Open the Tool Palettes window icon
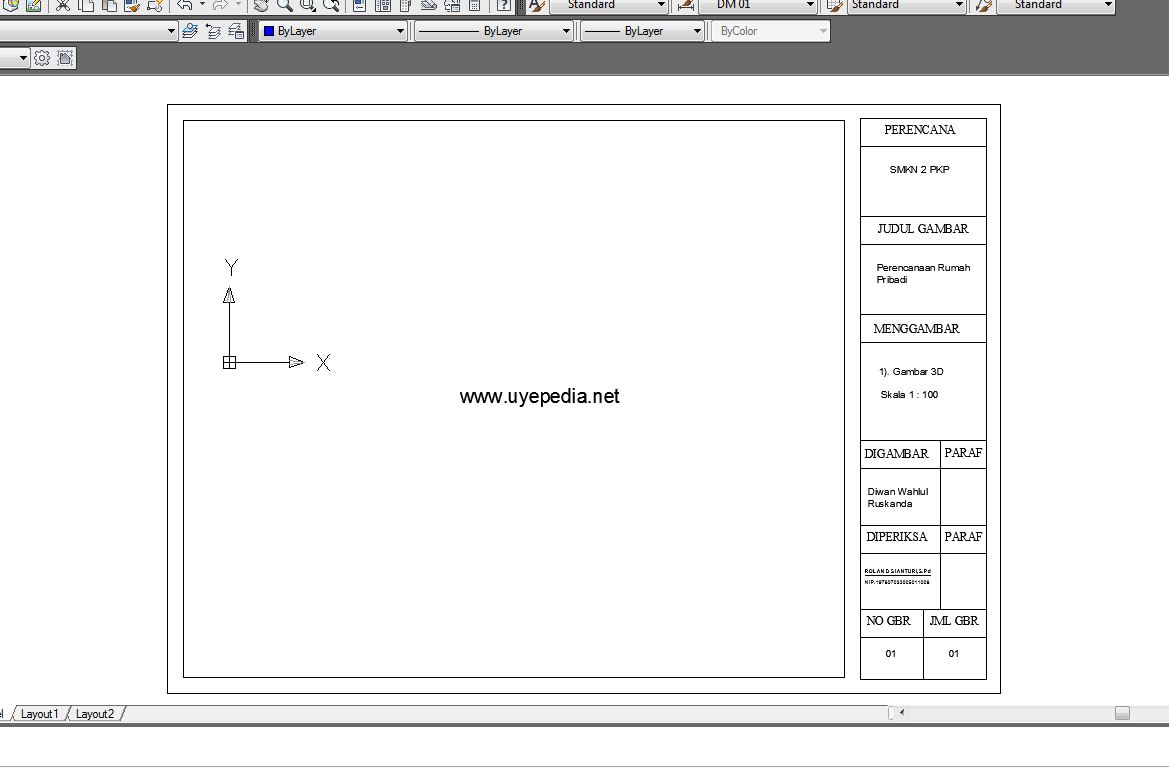The image size is (1169, 783). pyautogui.click(x=406, y=5)
